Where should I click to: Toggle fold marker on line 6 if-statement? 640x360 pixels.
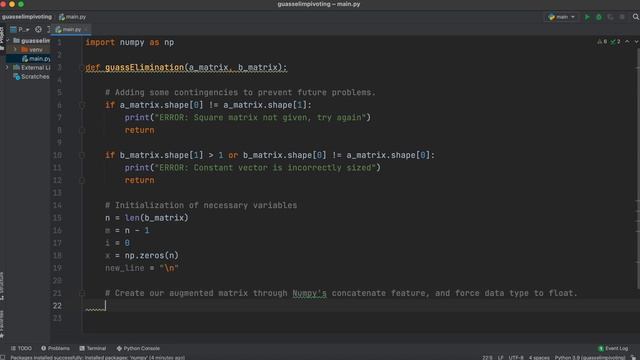coord(82,105)
